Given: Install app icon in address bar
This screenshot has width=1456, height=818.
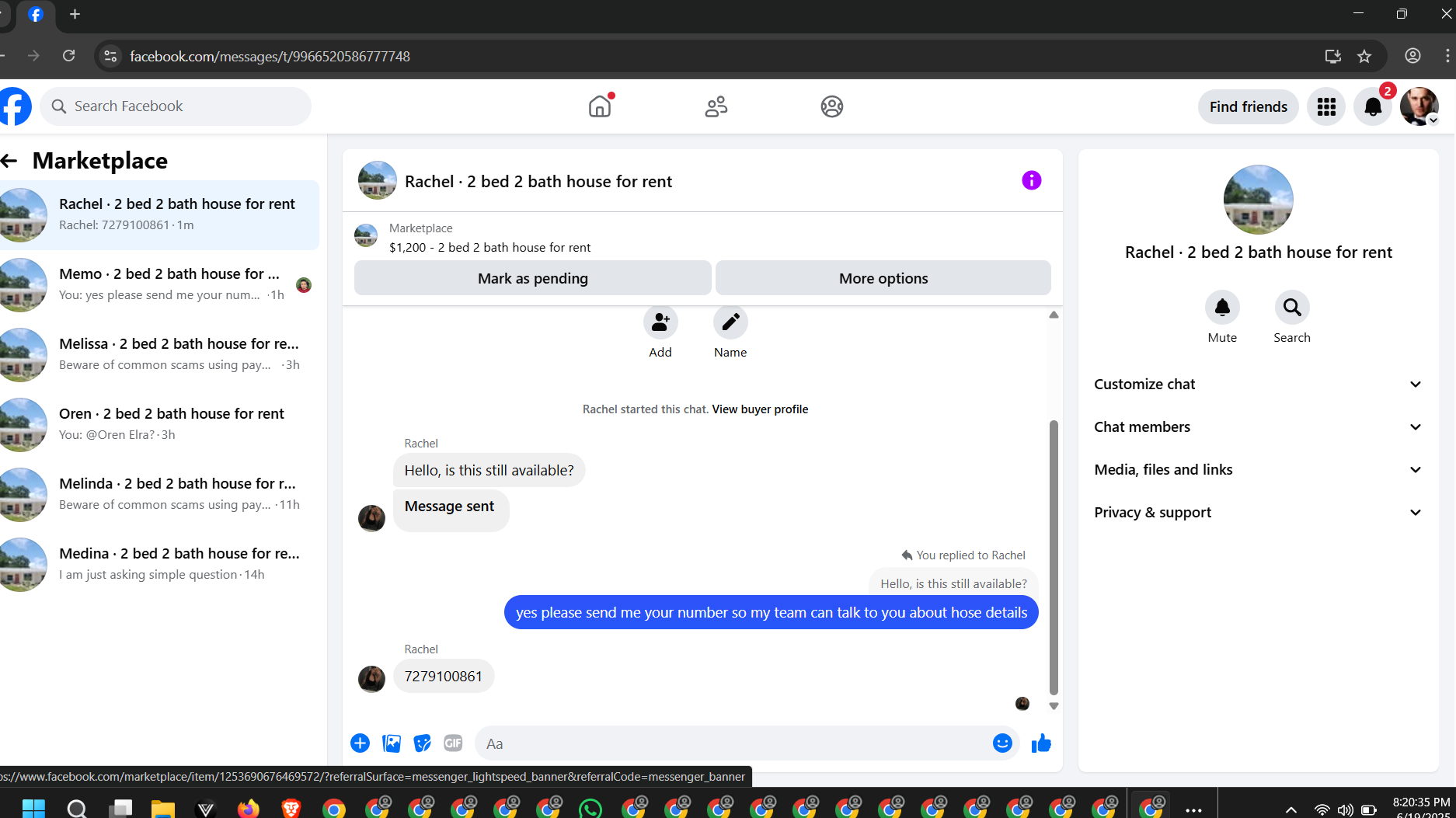Looking at the screenshot, I should point(1333,56).
